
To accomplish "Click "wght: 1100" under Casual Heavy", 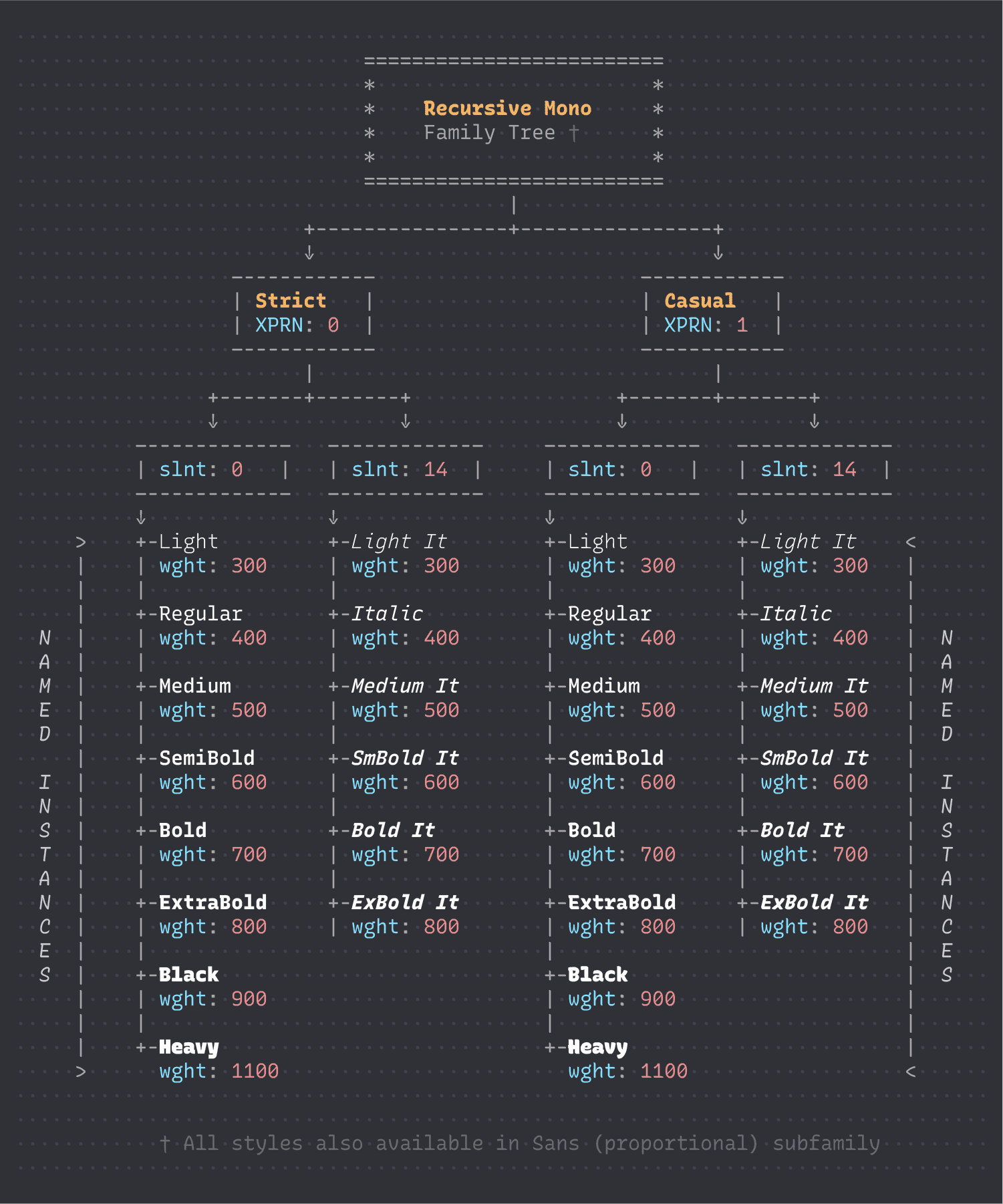I will tap(627, 1072).
